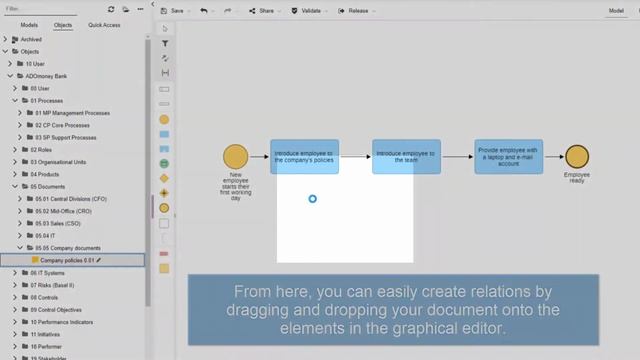Viewport: 640px width, 360px height.
Task: Collapse the 05 Documents folder
Action: pos(15,186)
